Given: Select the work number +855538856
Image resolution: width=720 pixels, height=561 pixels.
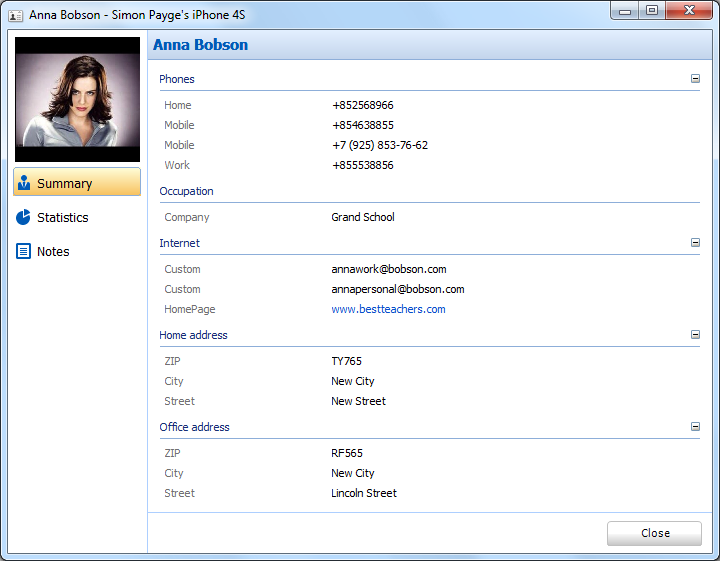Looking at the screenshot, I should point(363,165).
